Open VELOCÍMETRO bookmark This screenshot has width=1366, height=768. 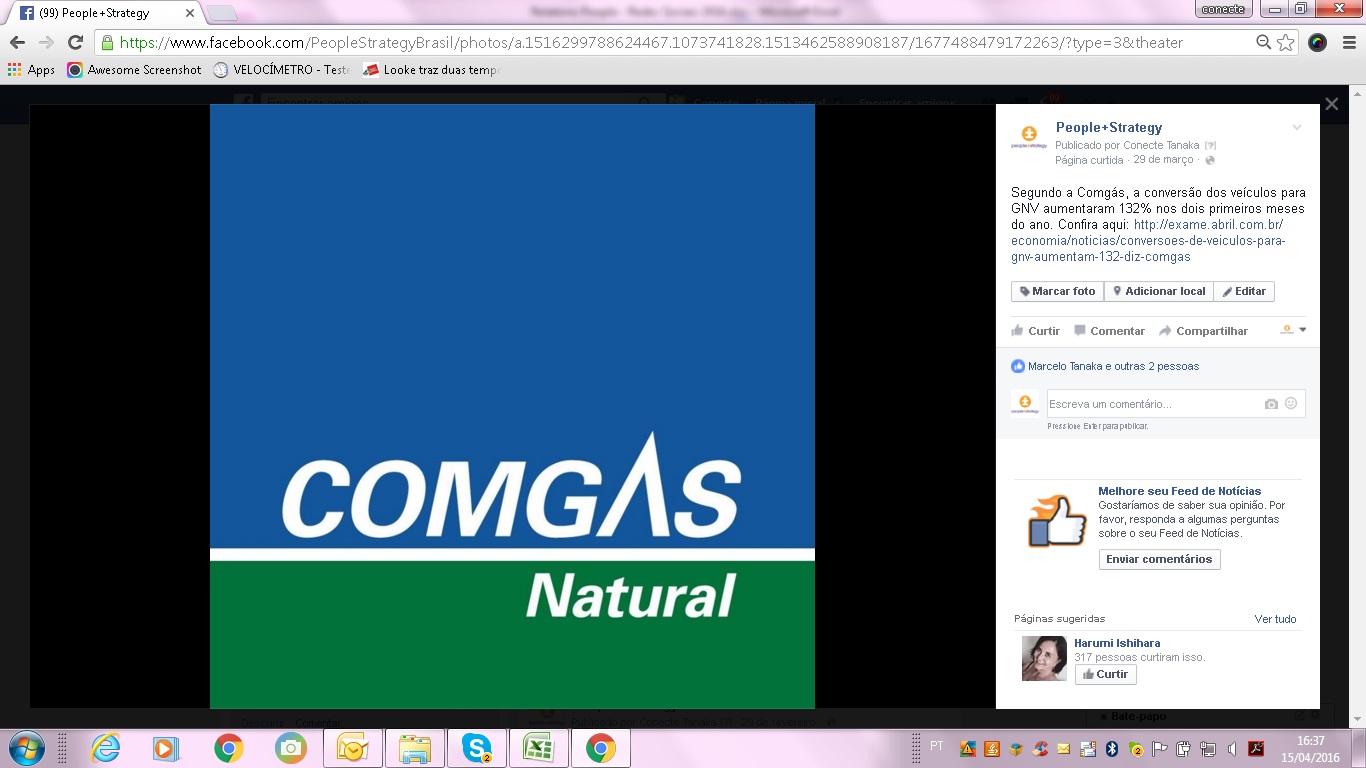(281, 70)
